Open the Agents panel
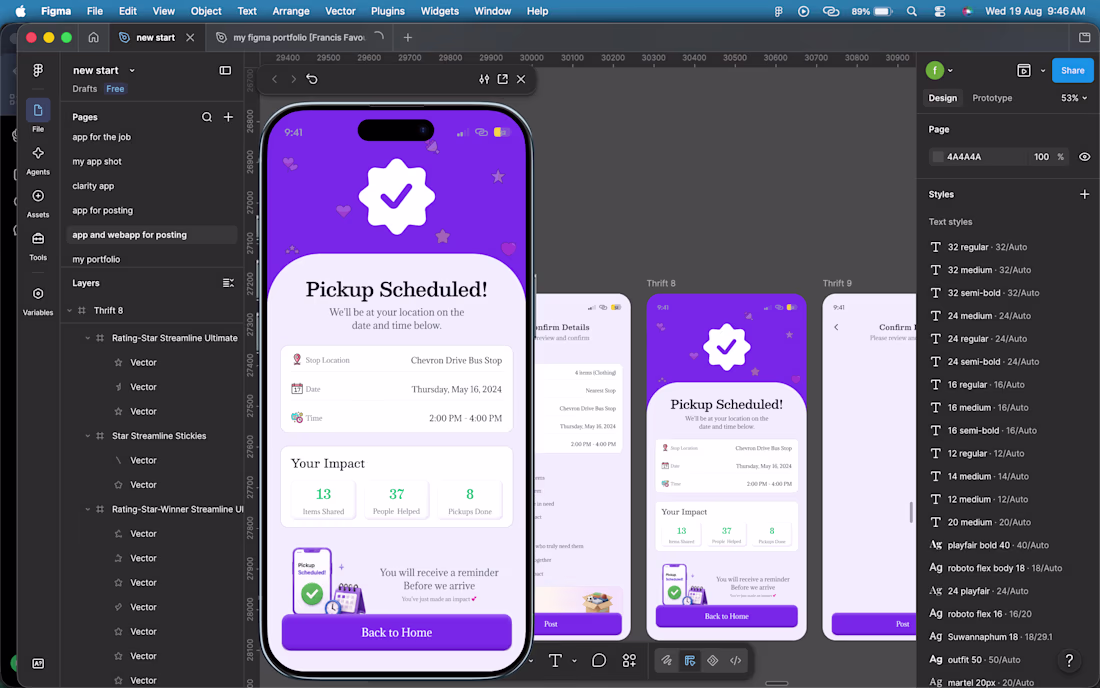Viewport: 1100px width, 688px height. tap(38, 159)
